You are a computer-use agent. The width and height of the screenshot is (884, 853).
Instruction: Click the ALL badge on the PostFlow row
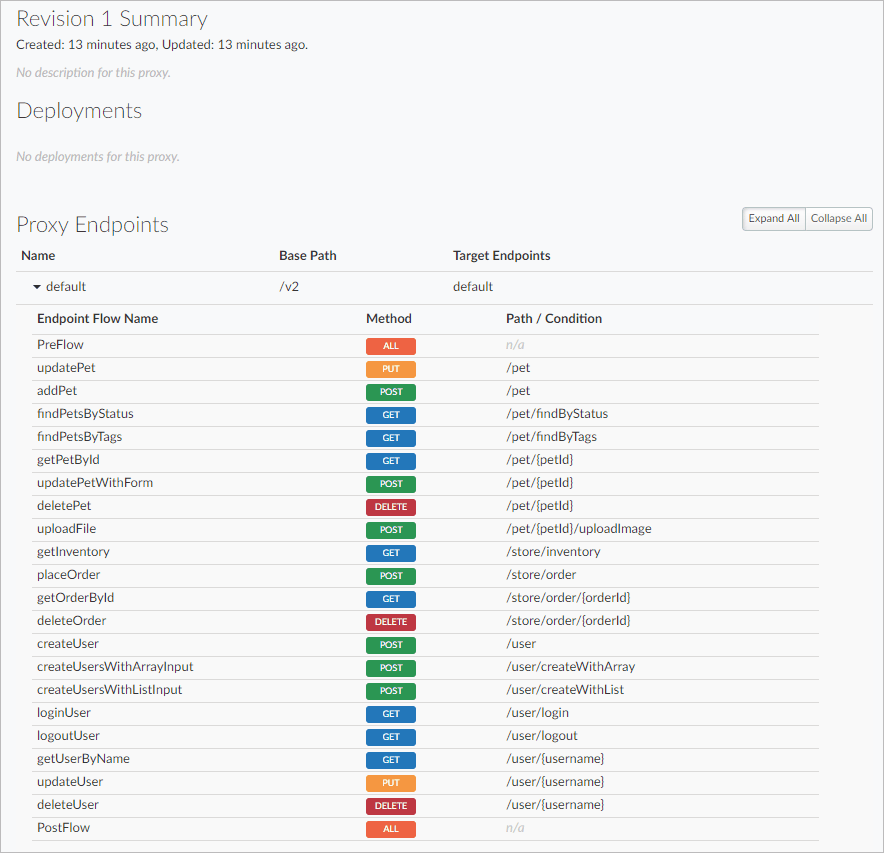click(391, 828)
